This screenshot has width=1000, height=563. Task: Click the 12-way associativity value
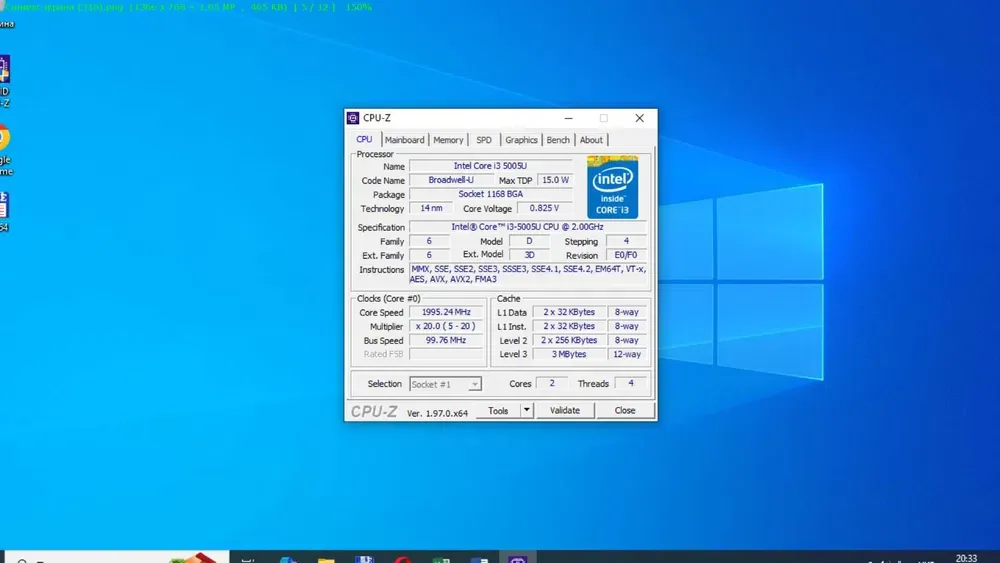coord(626,354)
